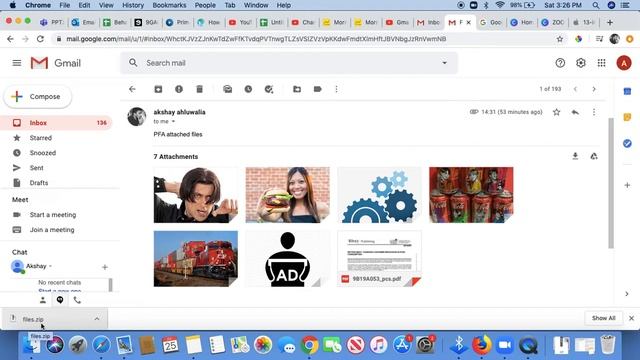640x360 pixels.
Task: Snooze this email
Action: tap(248, 89)
